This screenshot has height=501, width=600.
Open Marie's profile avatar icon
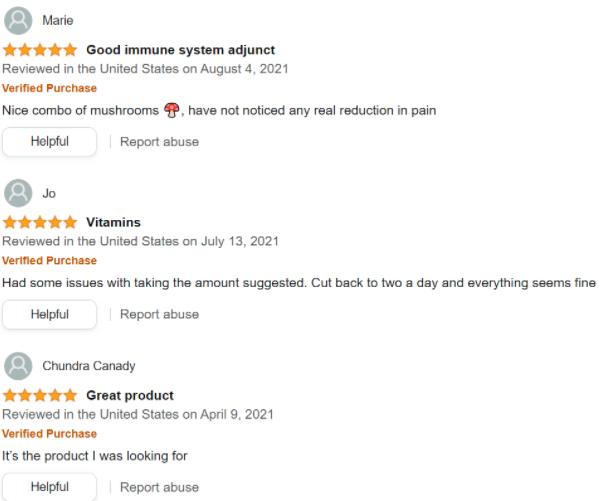[x=18, y=20]
